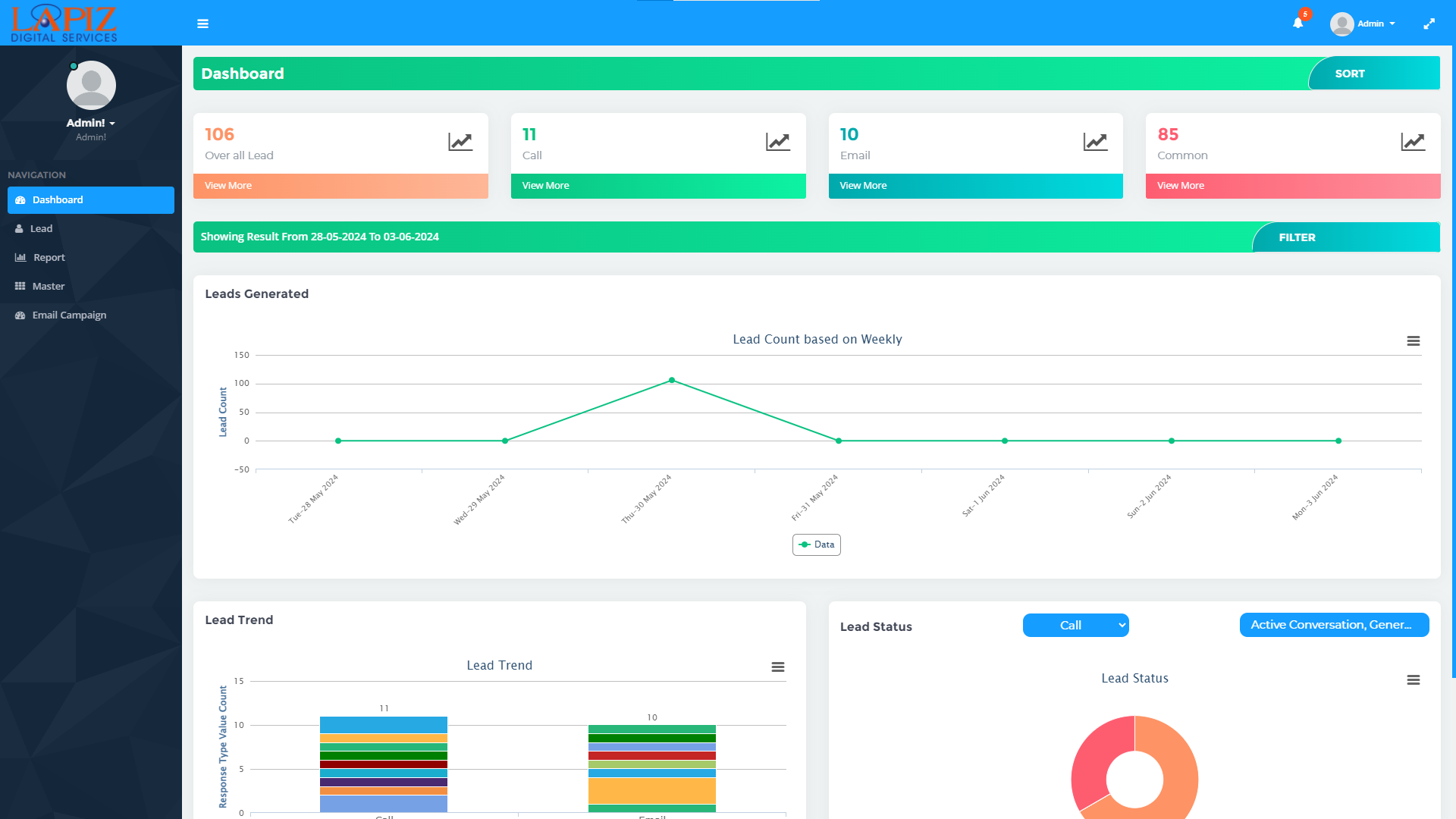The width and height of the screenshot is (1456, 819).
Task: Click the sidebar profile picture
Action: coord(91,85)
